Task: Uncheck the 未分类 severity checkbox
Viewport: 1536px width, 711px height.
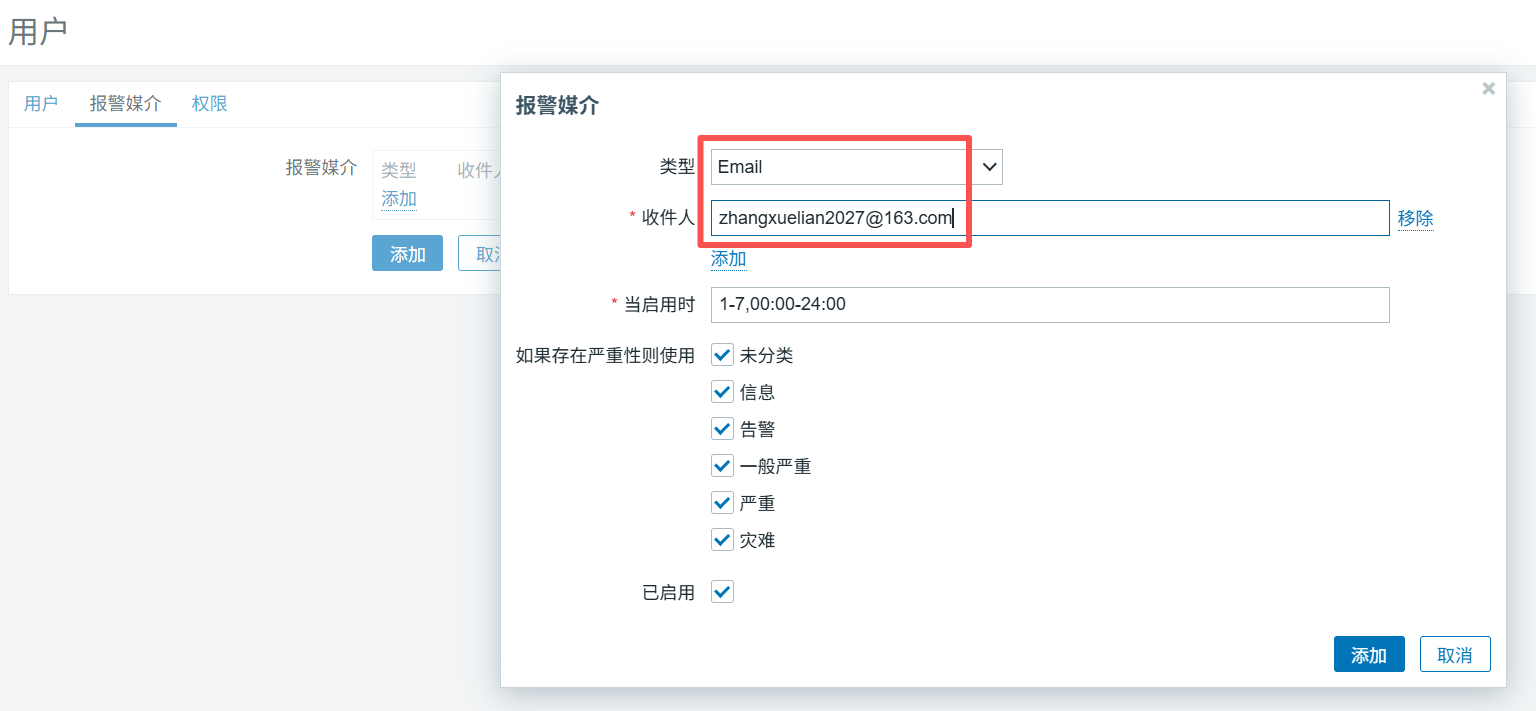Action: 722,355
